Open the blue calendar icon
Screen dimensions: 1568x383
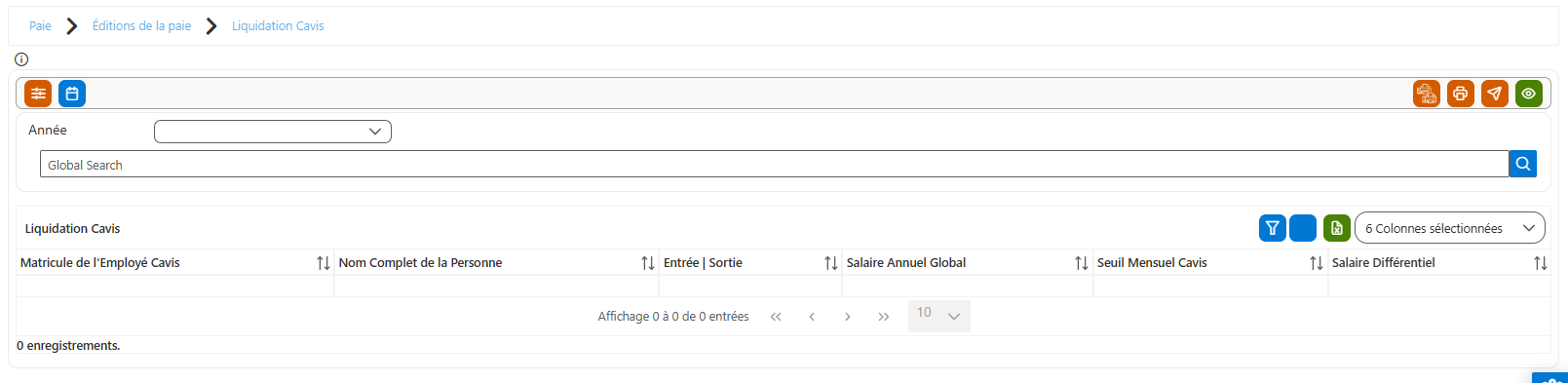72,94
